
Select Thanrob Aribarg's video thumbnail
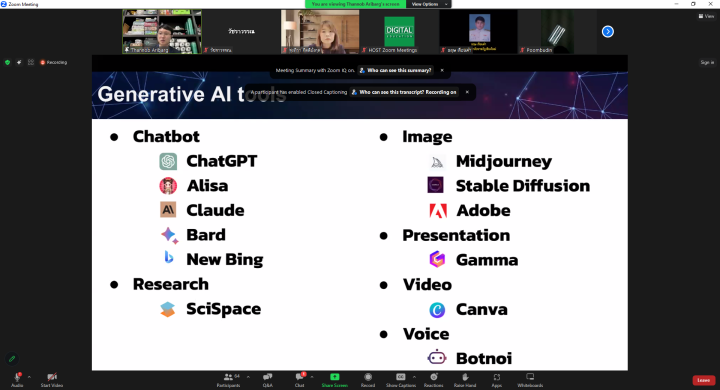click(x=162, y=32)
